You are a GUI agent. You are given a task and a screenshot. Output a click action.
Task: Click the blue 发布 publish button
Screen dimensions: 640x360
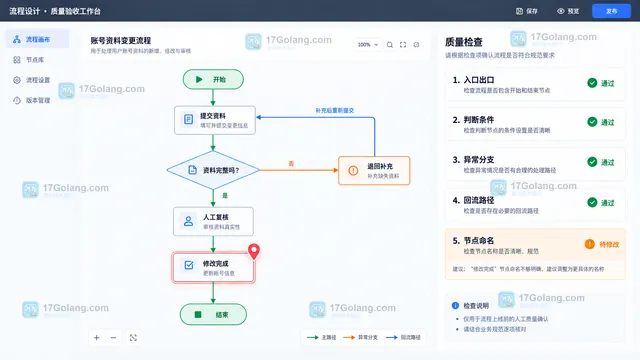(x=611, y=11)
